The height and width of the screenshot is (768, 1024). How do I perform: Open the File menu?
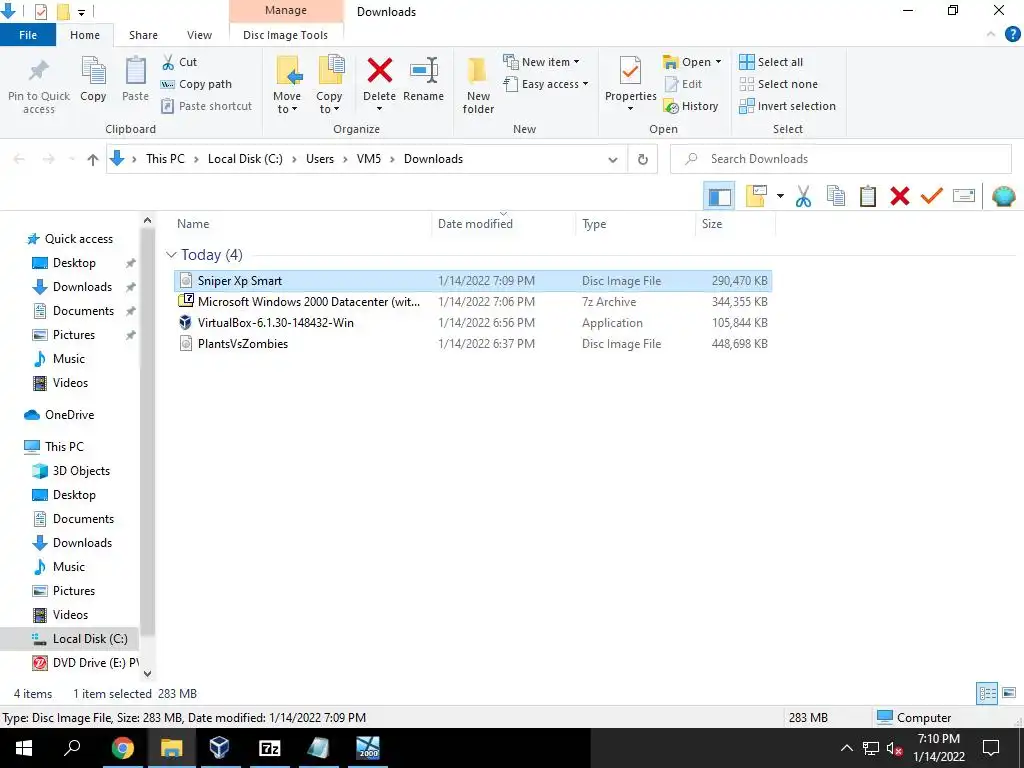tap(27, 35)
